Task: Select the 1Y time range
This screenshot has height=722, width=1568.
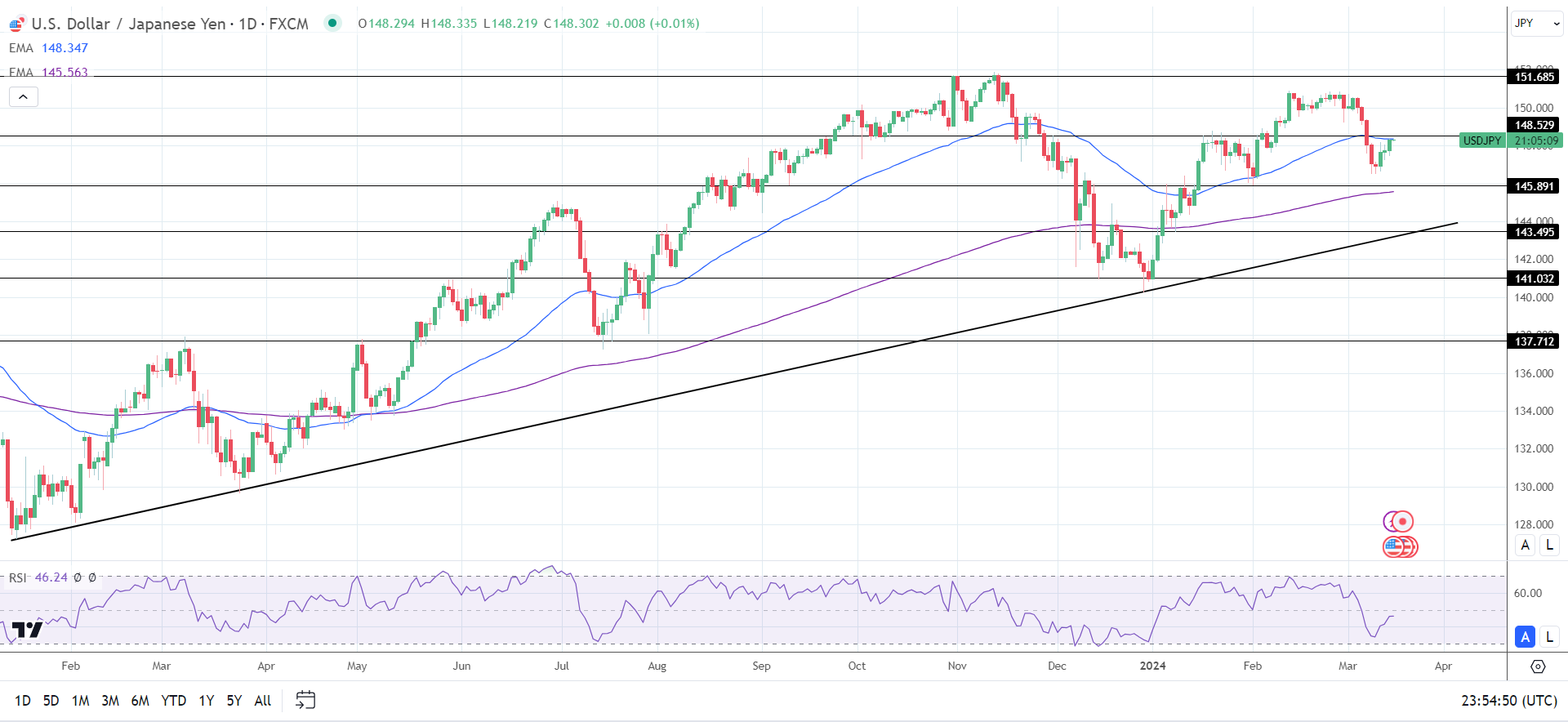Action: click(x=207, y=701)
